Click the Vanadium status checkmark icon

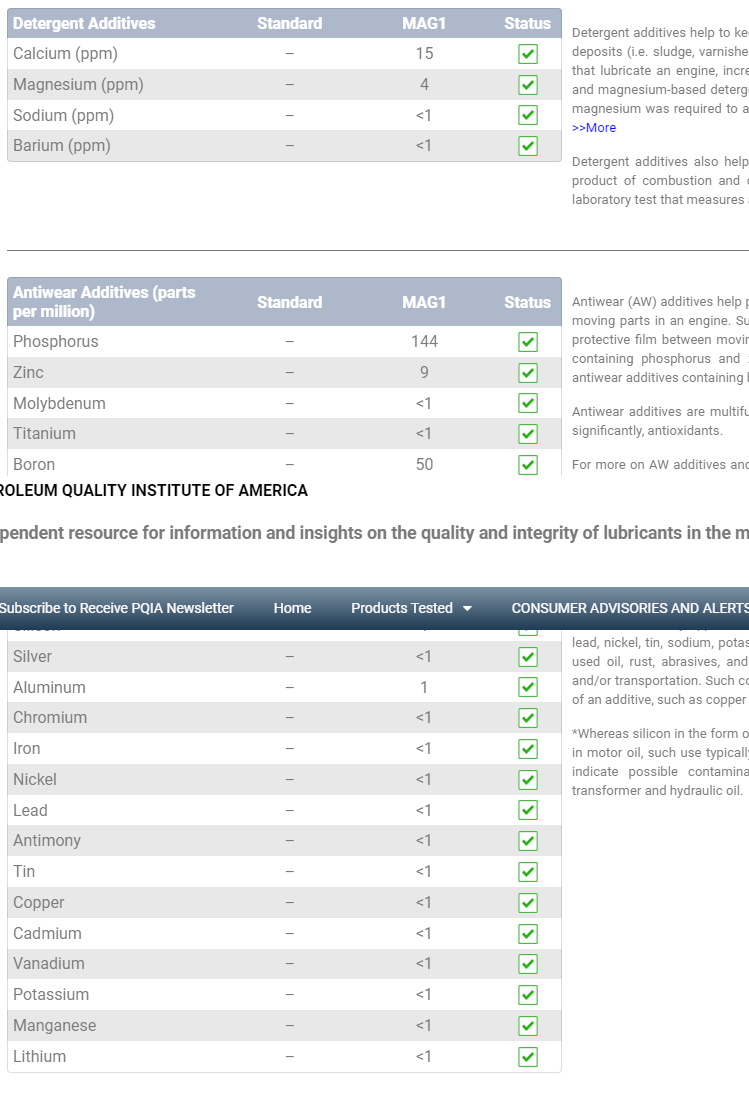[x=528, y=964]
